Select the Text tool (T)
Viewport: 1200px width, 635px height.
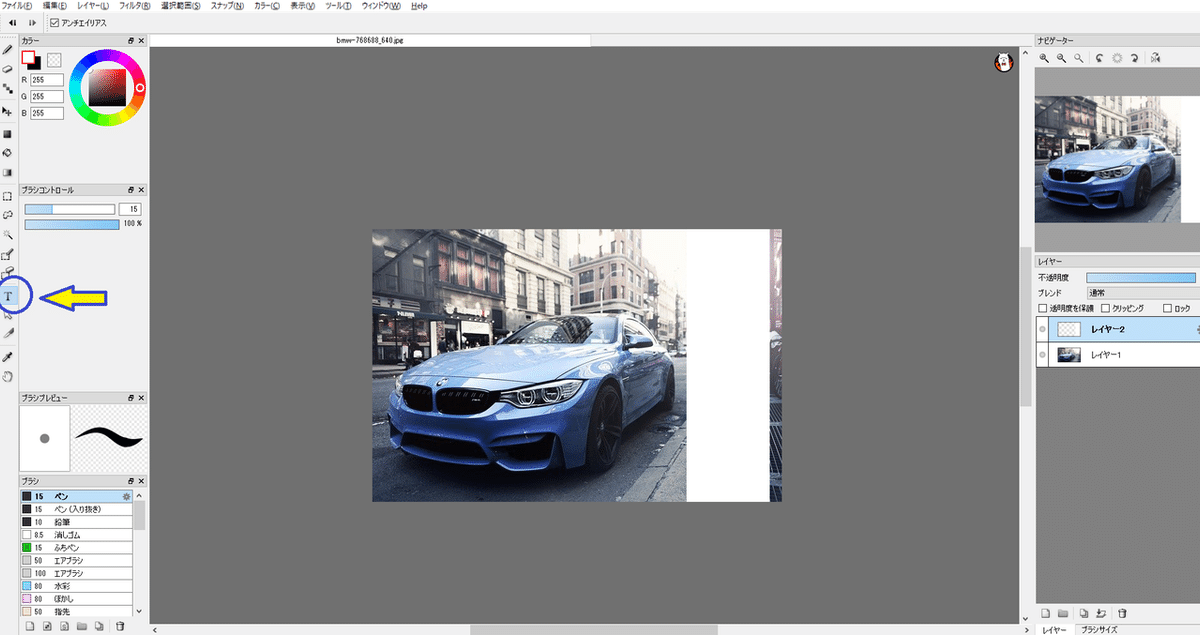(x=8, y=296)
